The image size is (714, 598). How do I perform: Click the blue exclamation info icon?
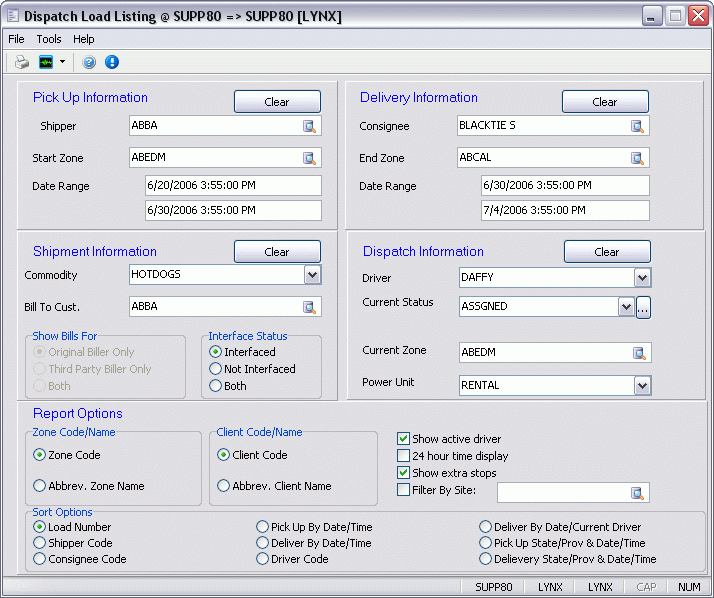tap(111, 62)
